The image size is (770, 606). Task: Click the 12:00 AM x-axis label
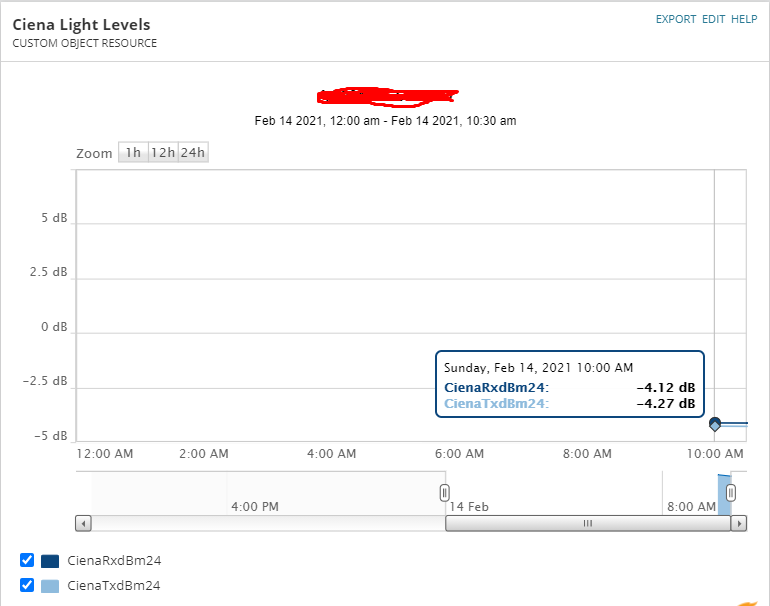(105, 454)
